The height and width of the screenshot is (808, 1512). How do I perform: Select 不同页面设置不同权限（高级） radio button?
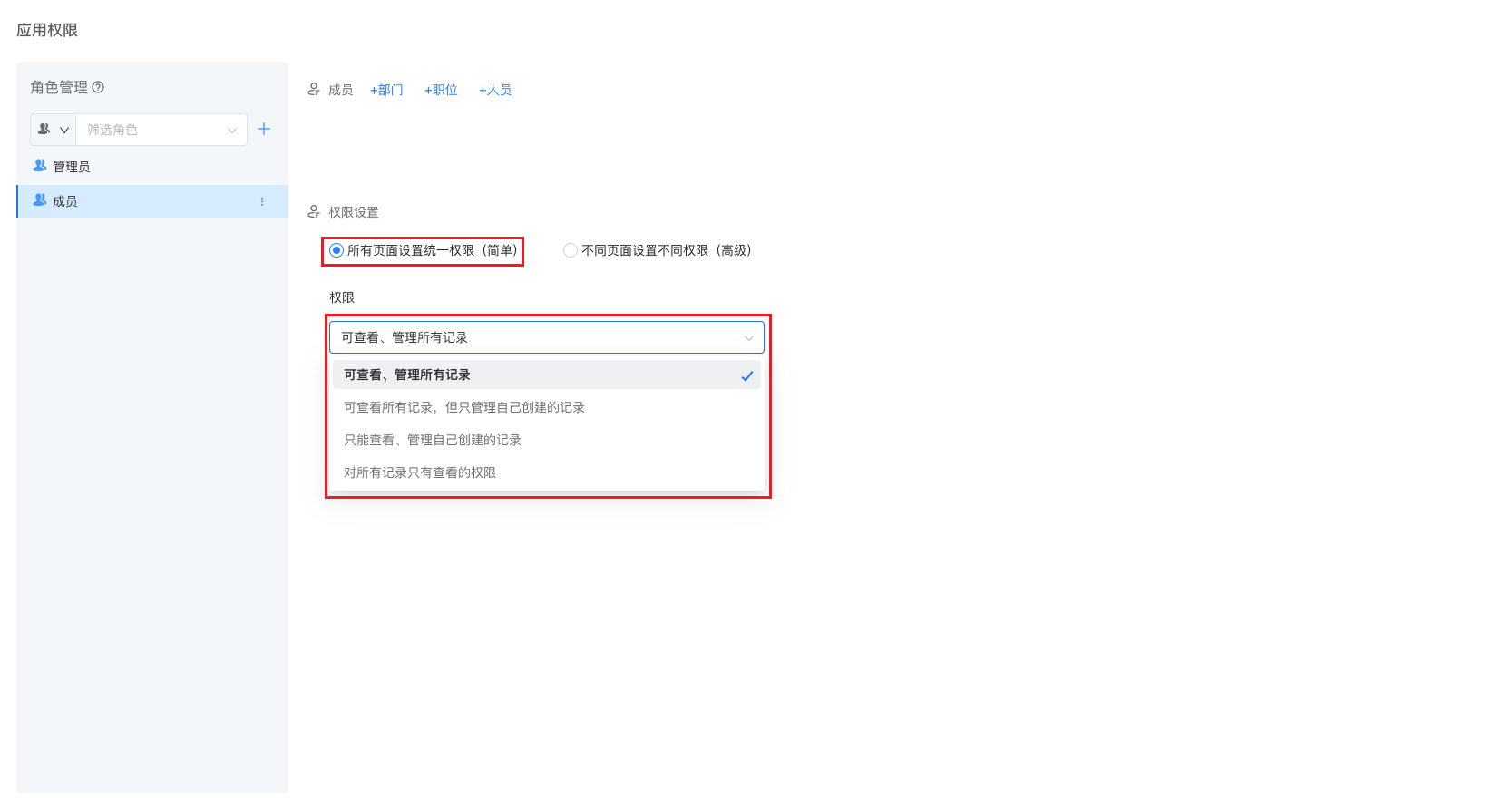coord(571,250)
